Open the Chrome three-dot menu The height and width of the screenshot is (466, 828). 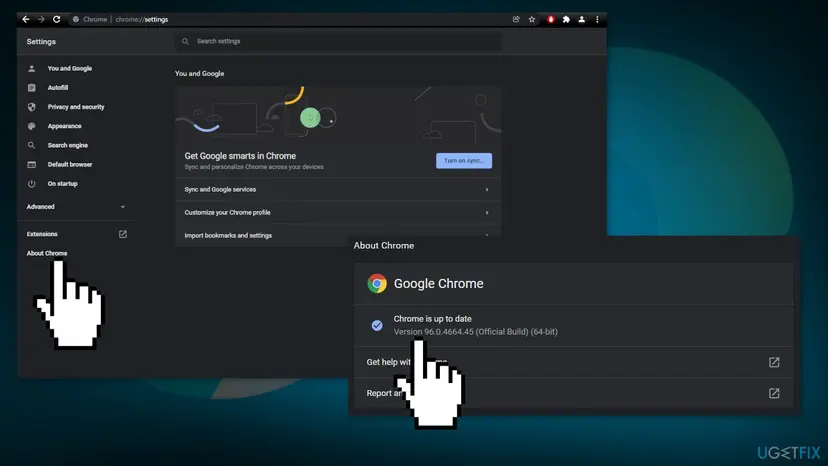(x=597, y=20)
